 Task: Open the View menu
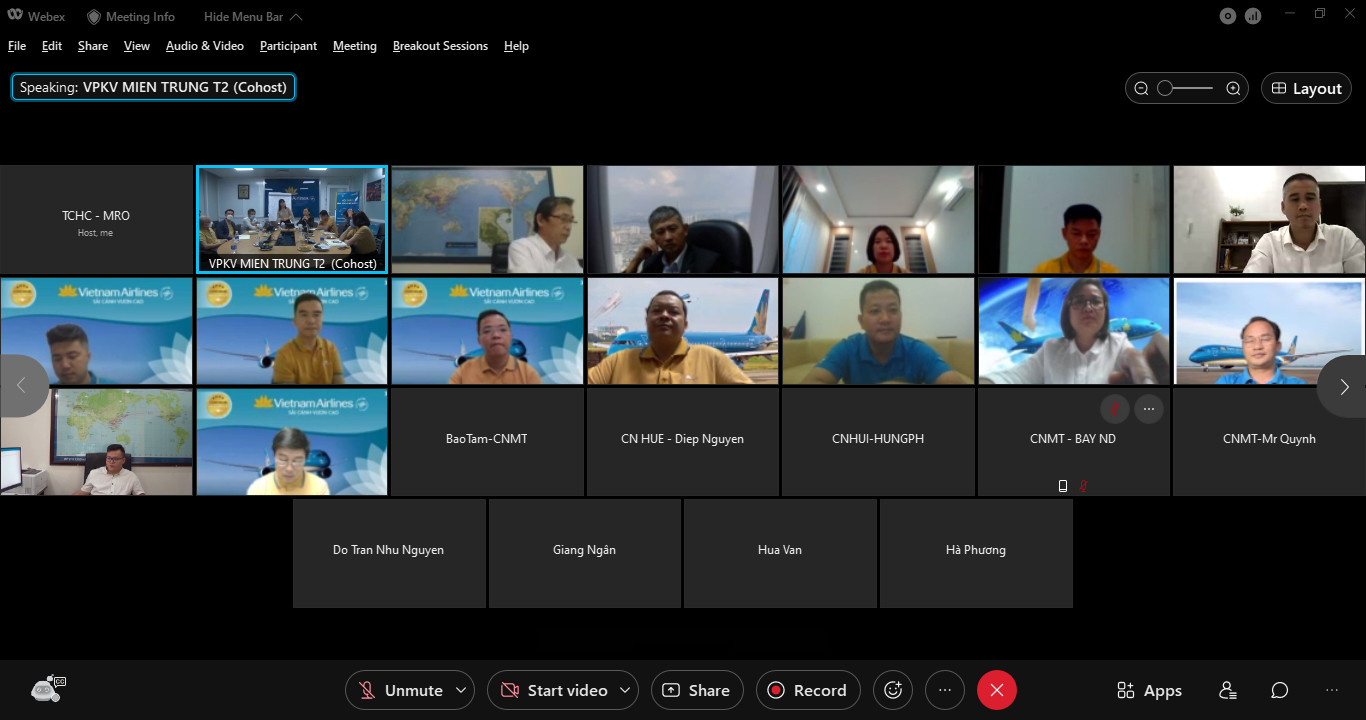tap(137, 46)
